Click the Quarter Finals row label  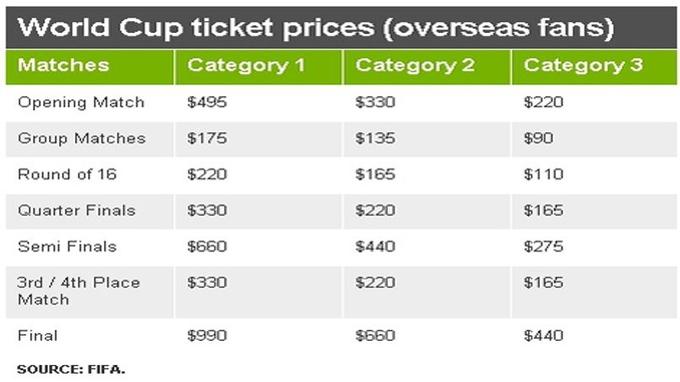click(x=77, y=210)
